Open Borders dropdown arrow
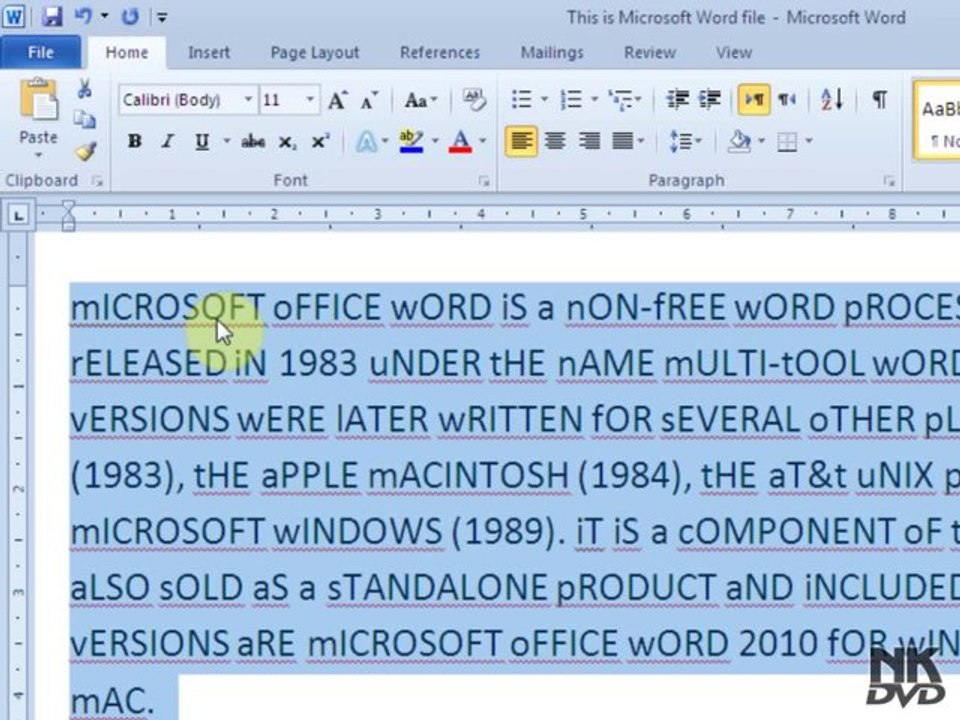 809,141
